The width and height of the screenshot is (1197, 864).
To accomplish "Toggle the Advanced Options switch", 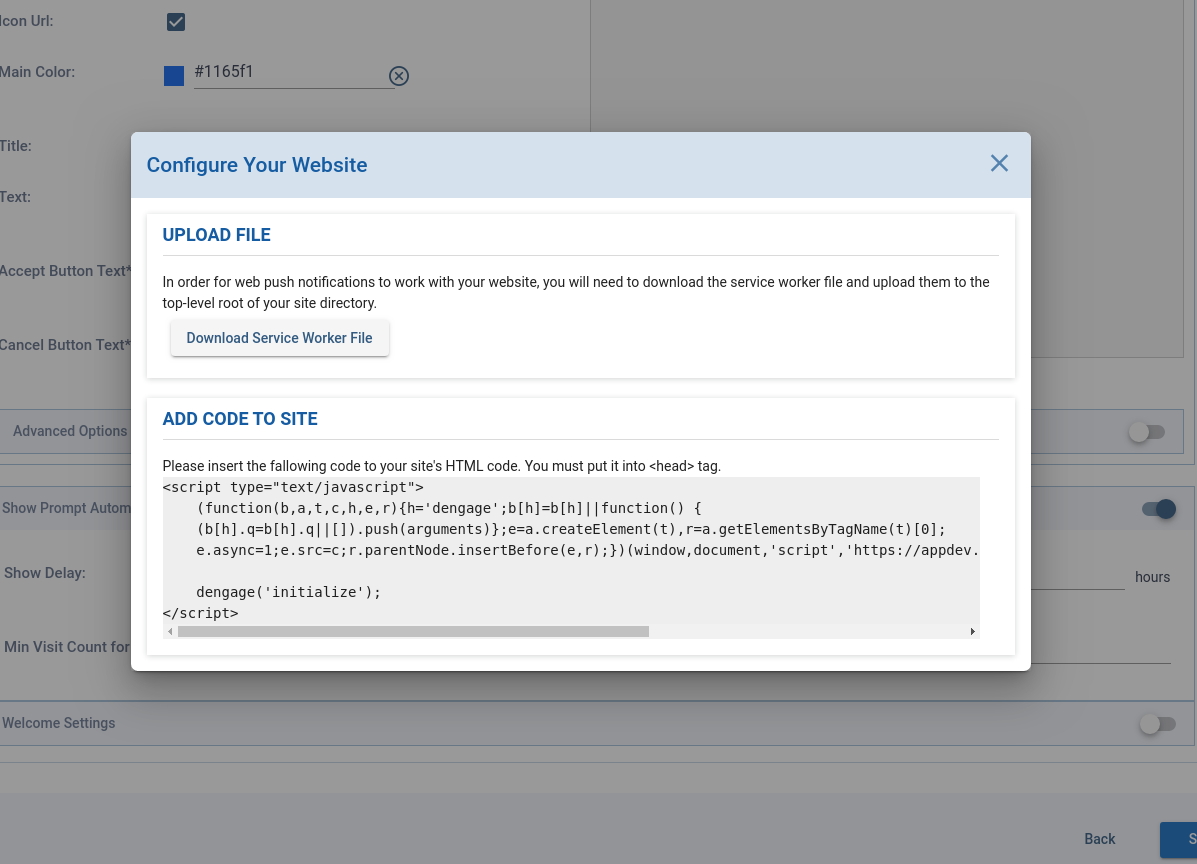I will (1147, 432).
